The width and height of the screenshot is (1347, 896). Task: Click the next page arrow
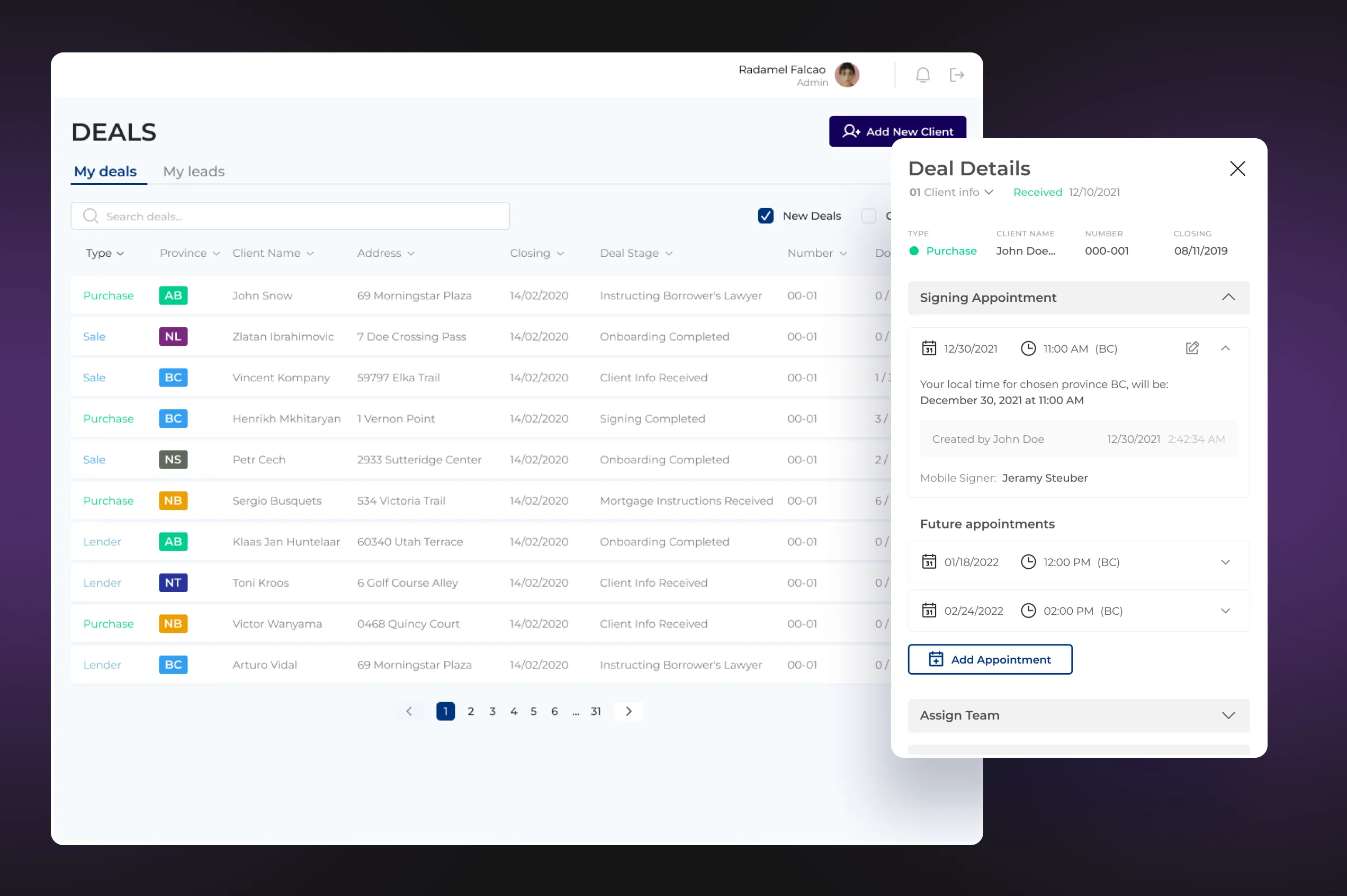(628, 711)
